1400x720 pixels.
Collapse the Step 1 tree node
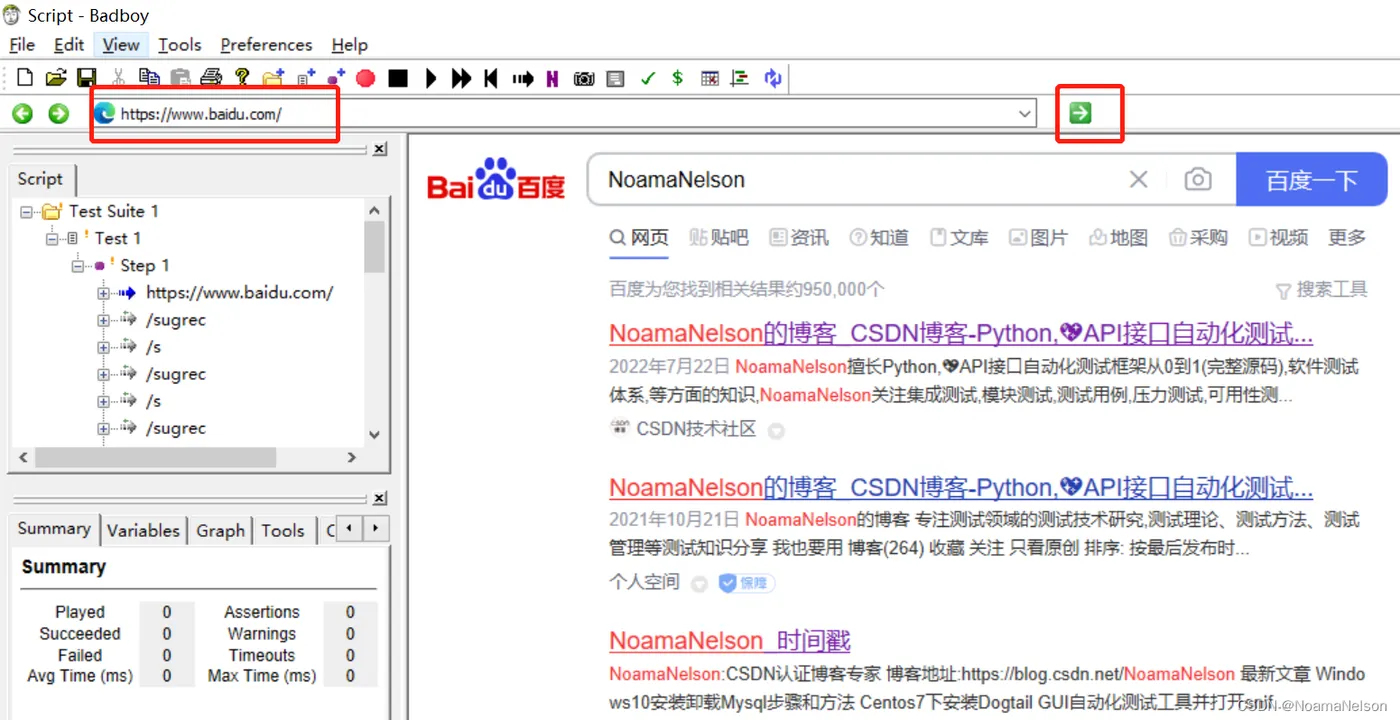pyautogui.click(x=77, y=266)
